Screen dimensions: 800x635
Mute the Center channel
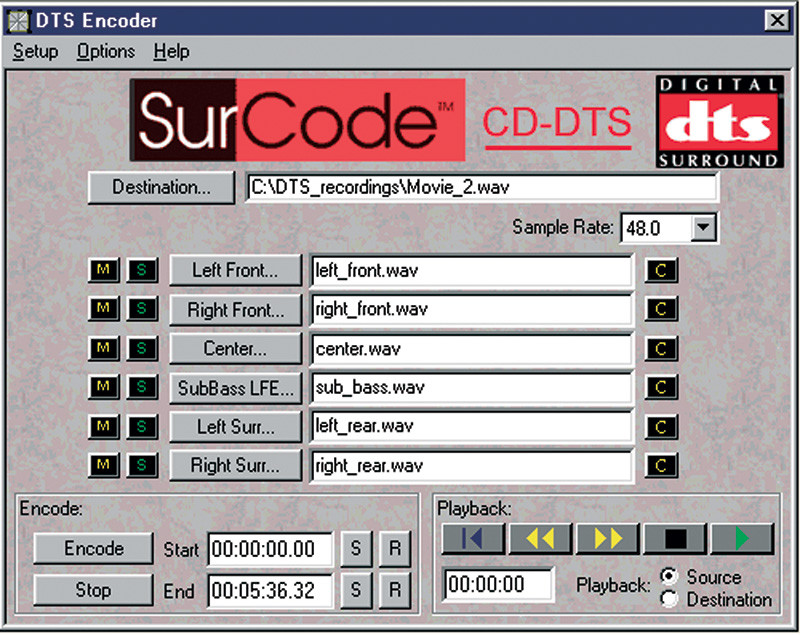(x=104, y=348)
